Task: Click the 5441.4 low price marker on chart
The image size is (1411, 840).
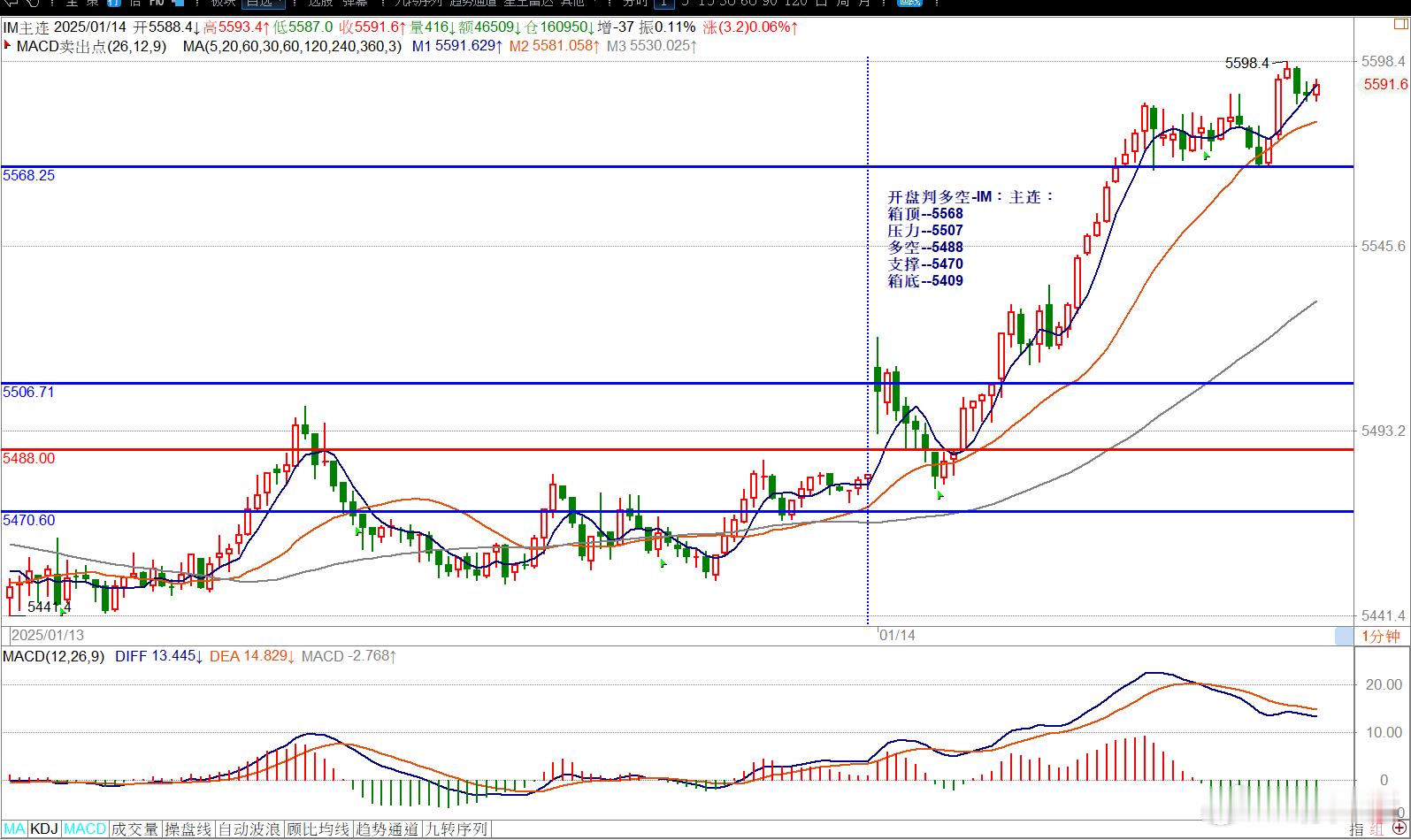Action: [x=49, y=607]
